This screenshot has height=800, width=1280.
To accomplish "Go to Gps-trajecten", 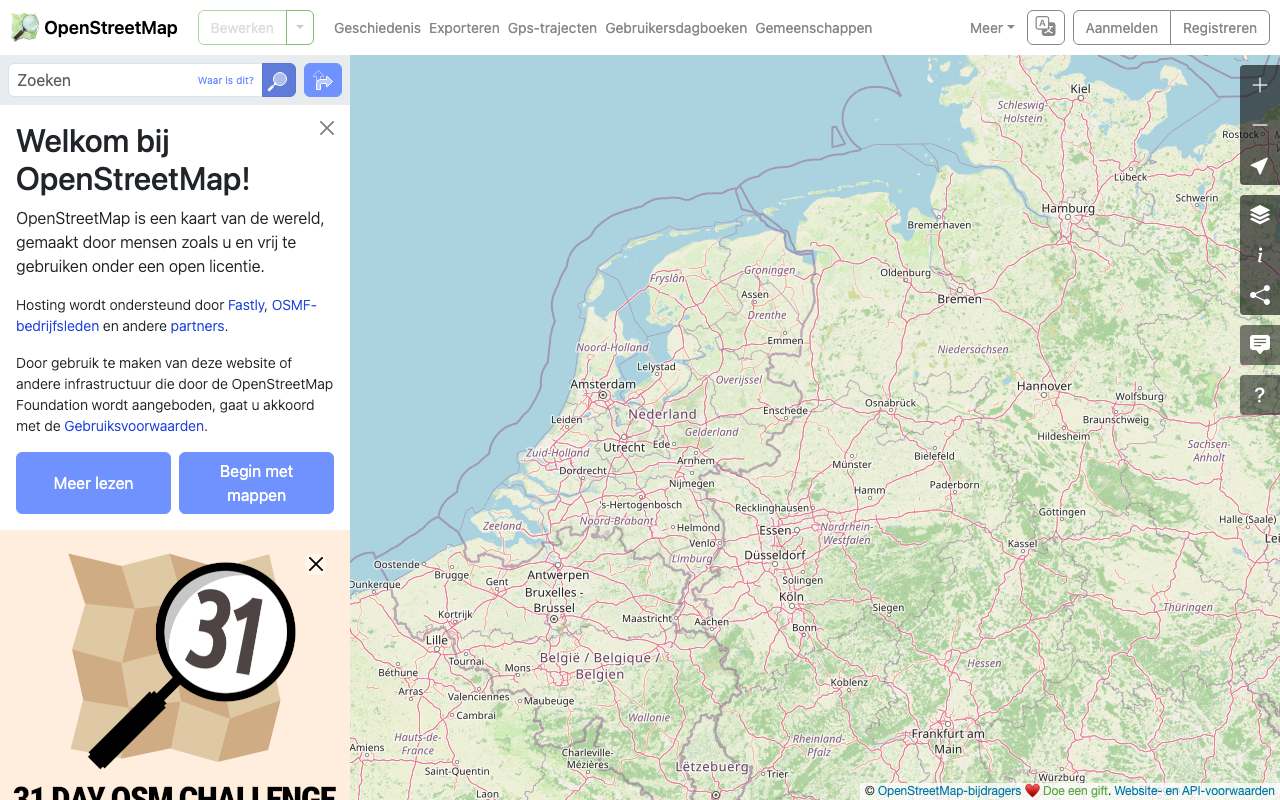I will (552, 28).
